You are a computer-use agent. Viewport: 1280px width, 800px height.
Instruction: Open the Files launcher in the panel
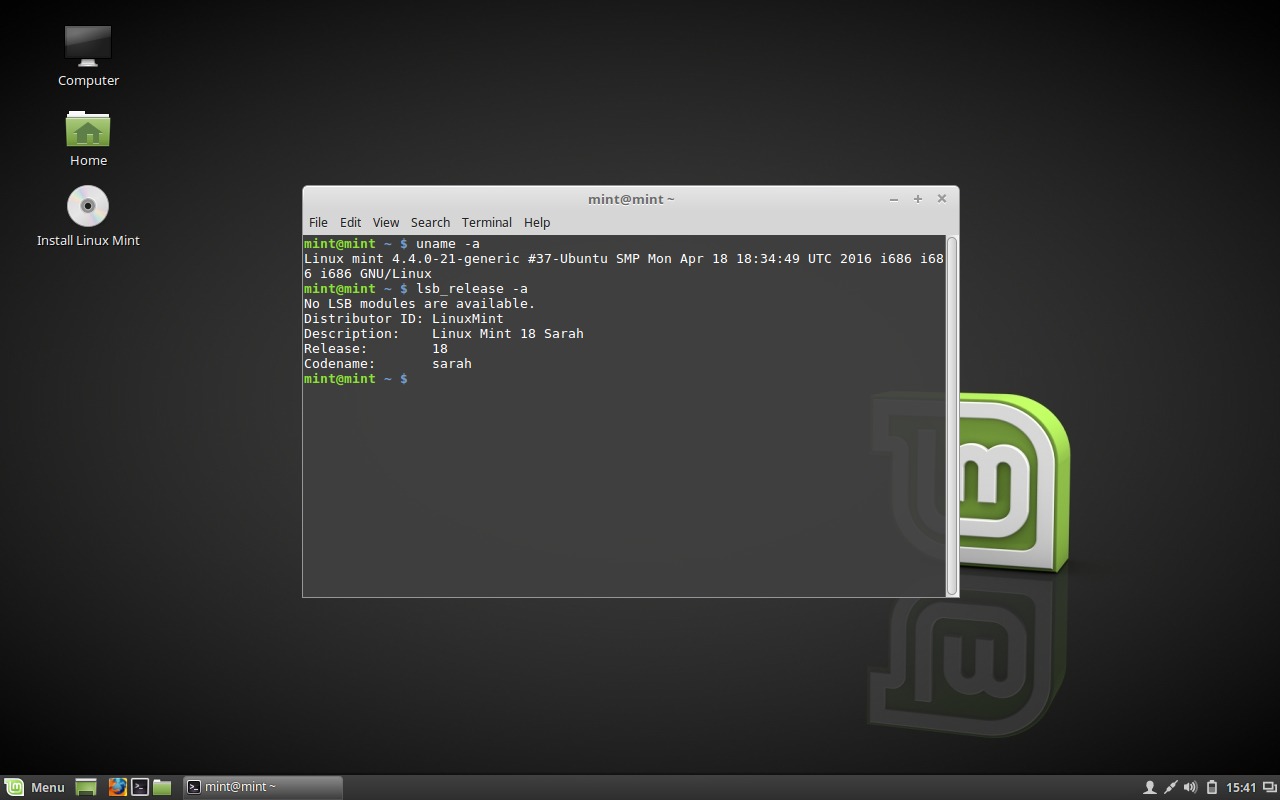(x=162, y=787)
